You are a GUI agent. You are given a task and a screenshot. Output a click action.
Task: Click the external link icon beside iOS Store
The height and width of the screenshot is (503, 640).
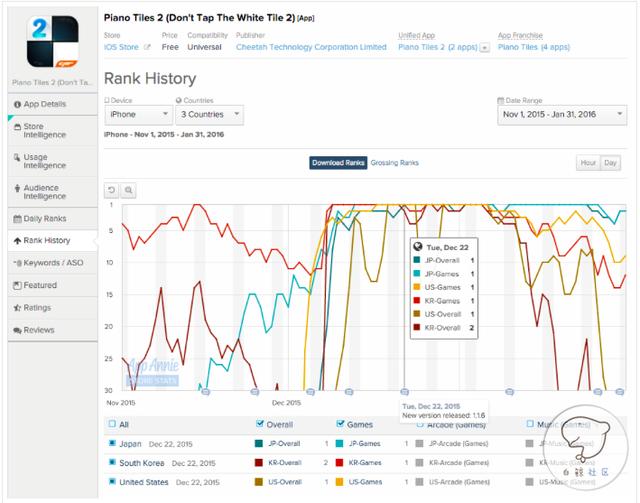click(147, 46)
